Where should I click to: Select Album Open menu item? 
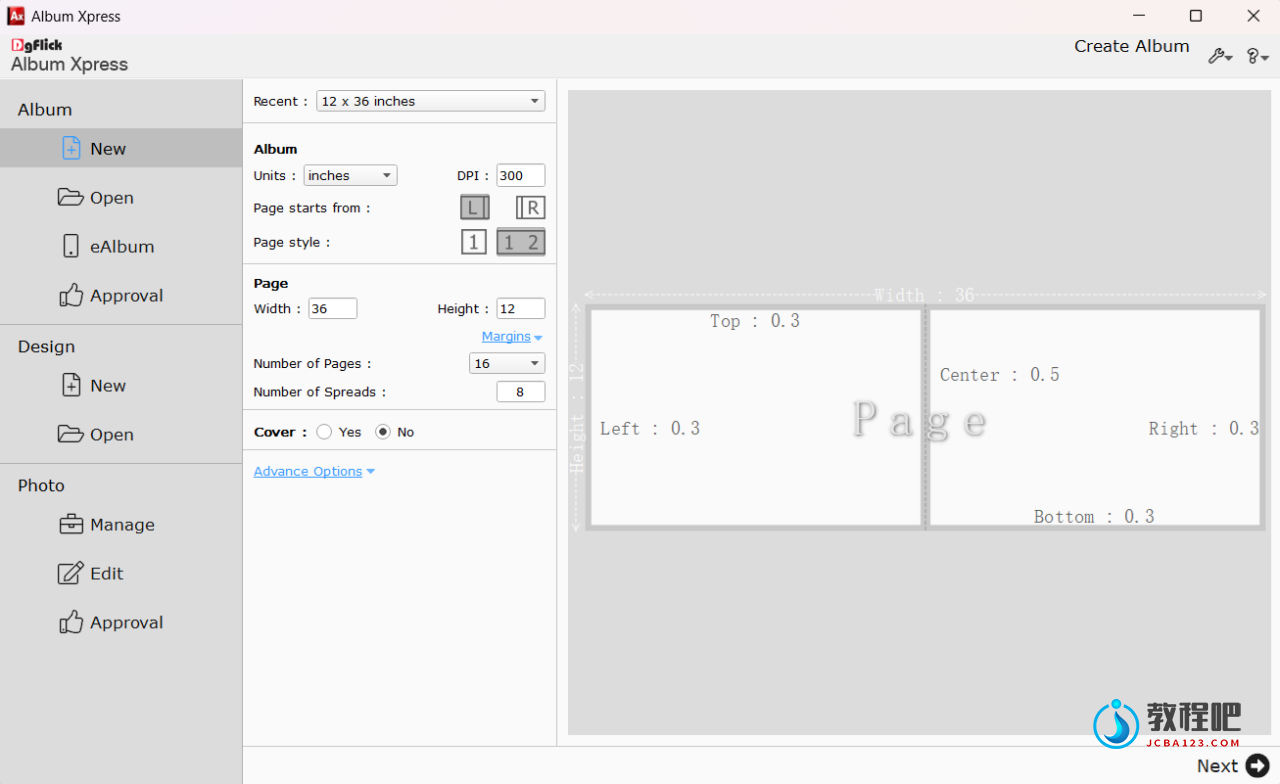(x=121, y=197)
